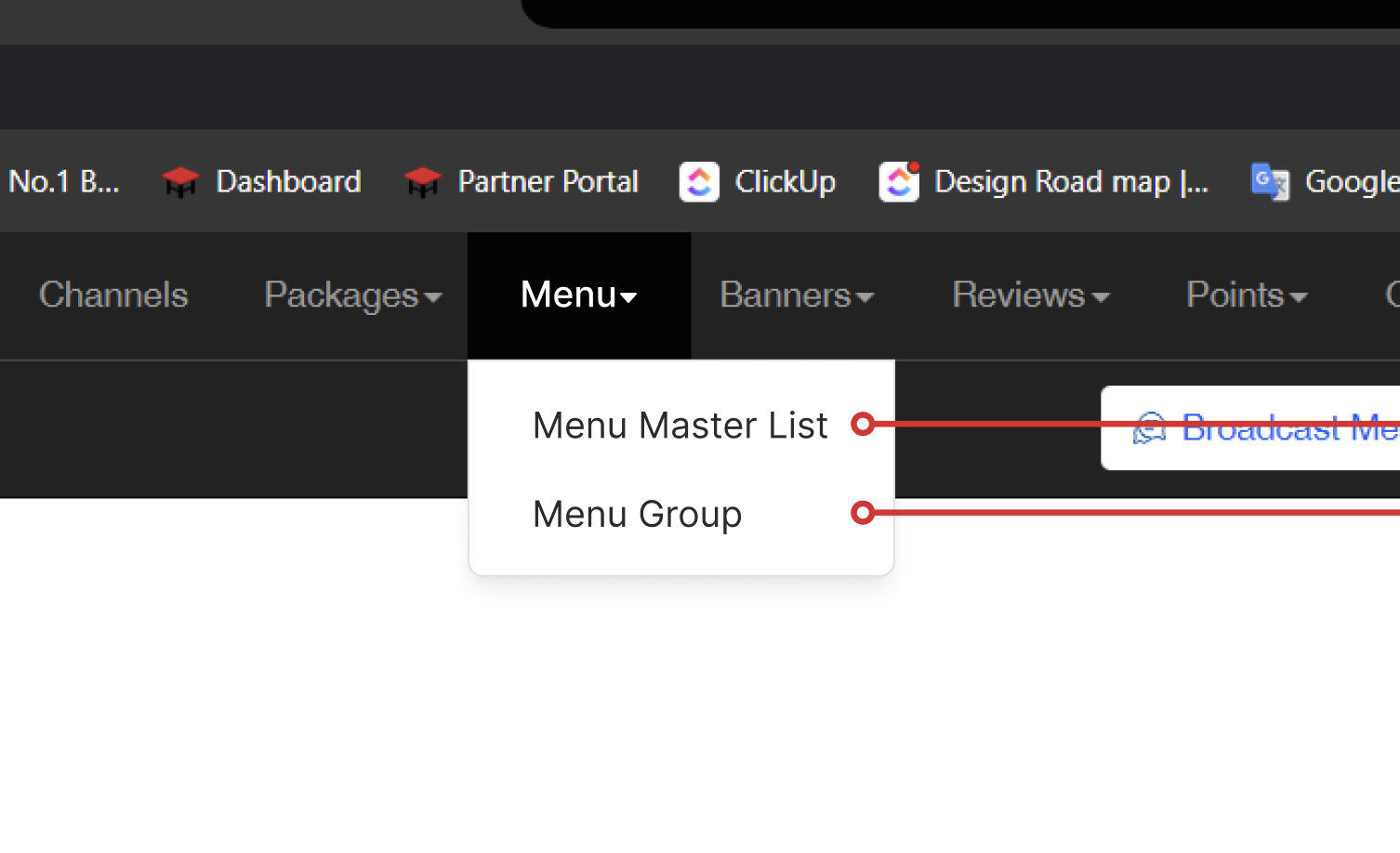Open the Banners dropdown menu
This screenshot has width=1400, height=853.
click(797, 295)
